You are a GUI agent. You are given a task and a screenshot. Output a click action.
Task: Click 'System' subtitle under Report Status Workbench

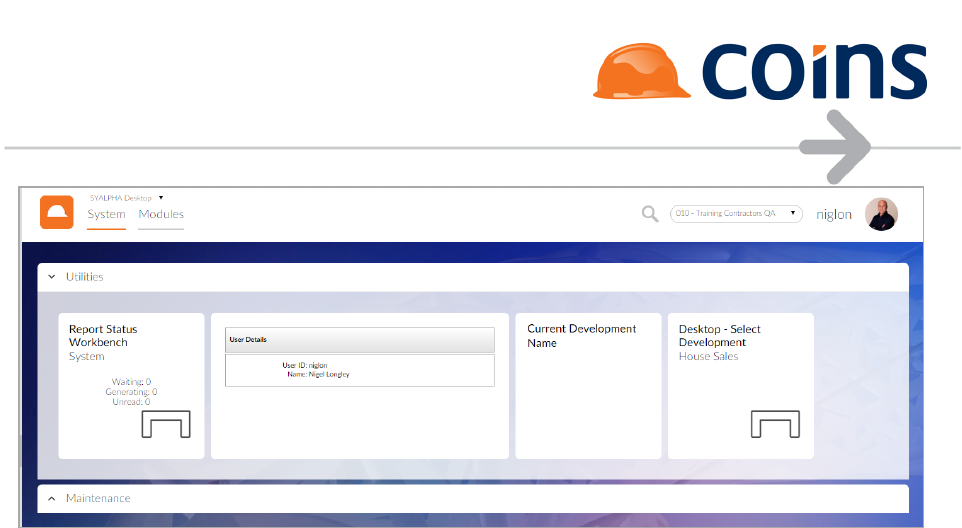pyautogui.click(x=87, y=356)
